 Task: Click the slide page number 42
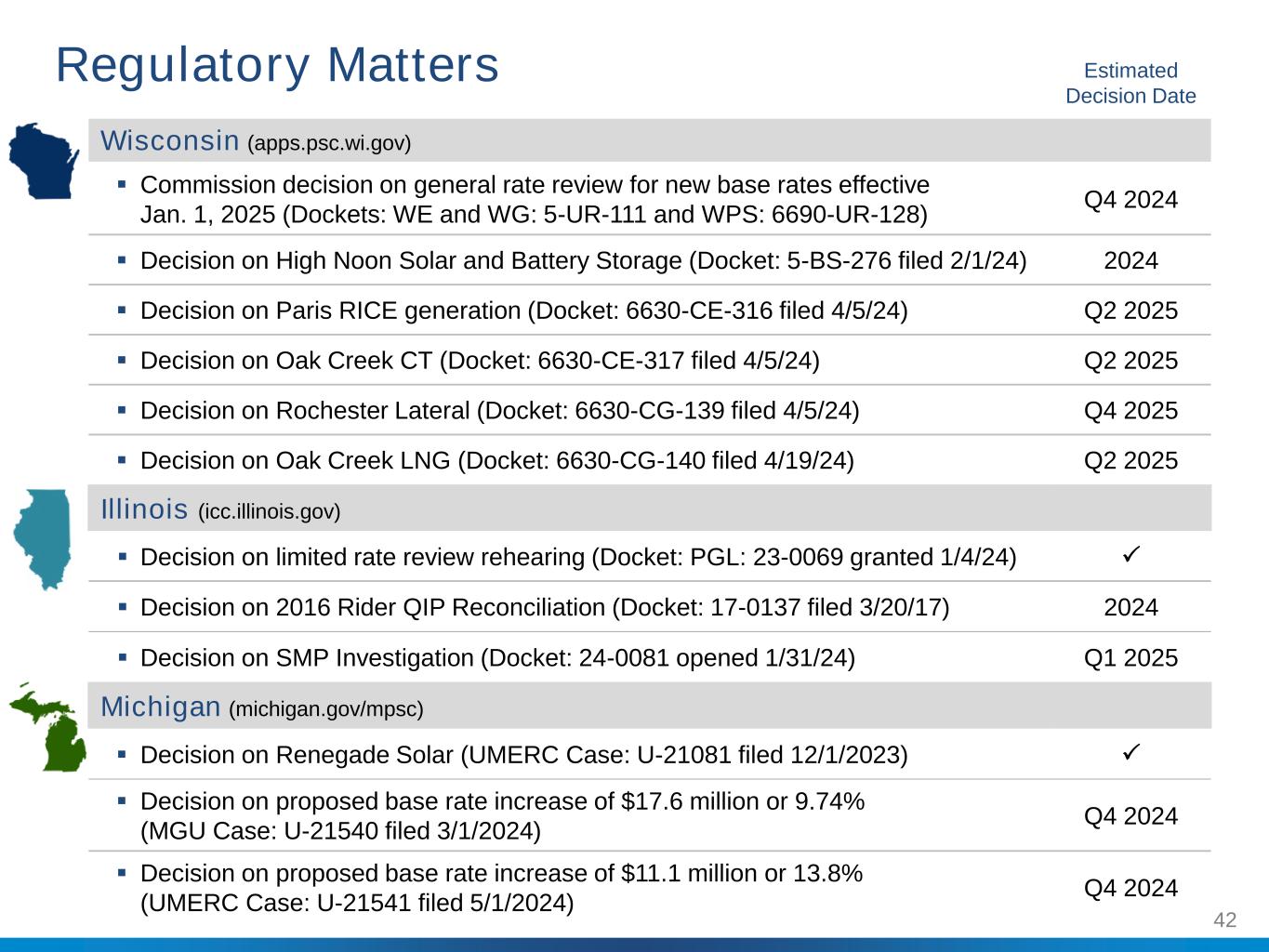click(x=1224, y=920)
